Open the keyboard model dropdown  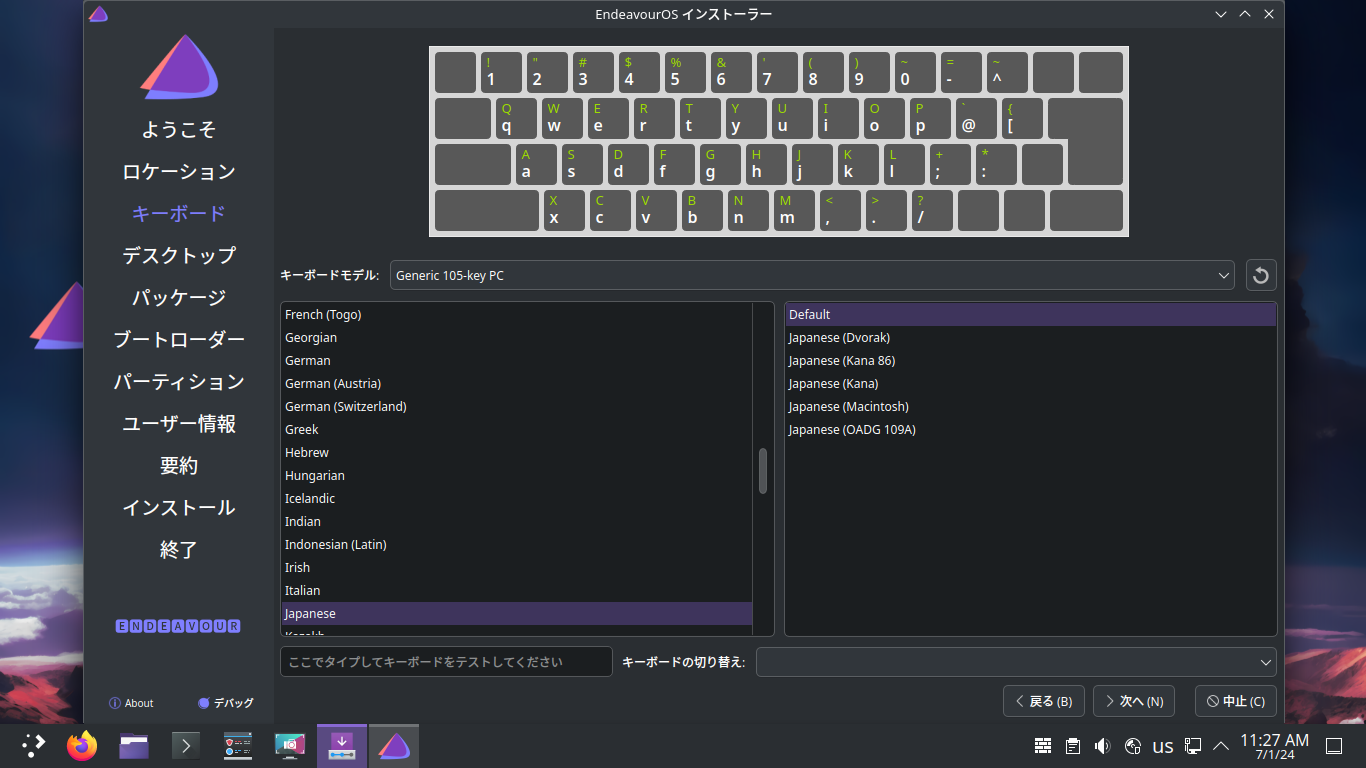click(812, 275)
